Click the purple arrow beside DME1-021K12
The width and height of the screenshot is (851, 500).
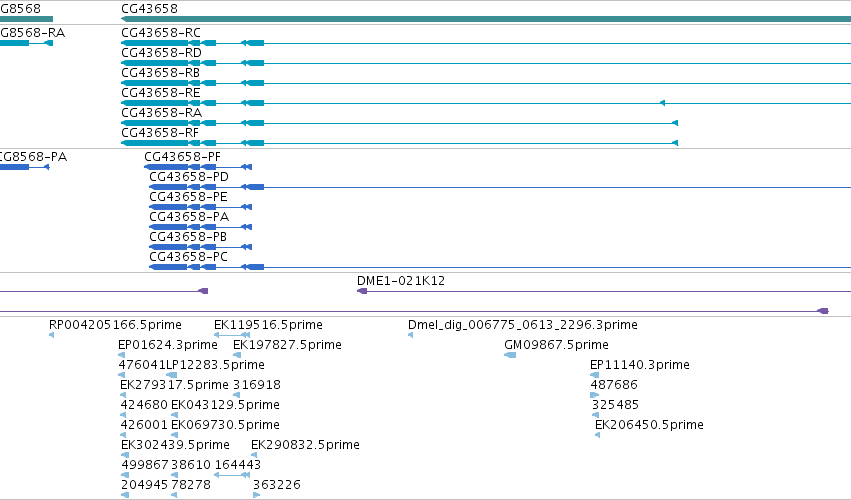click(362, 292)
